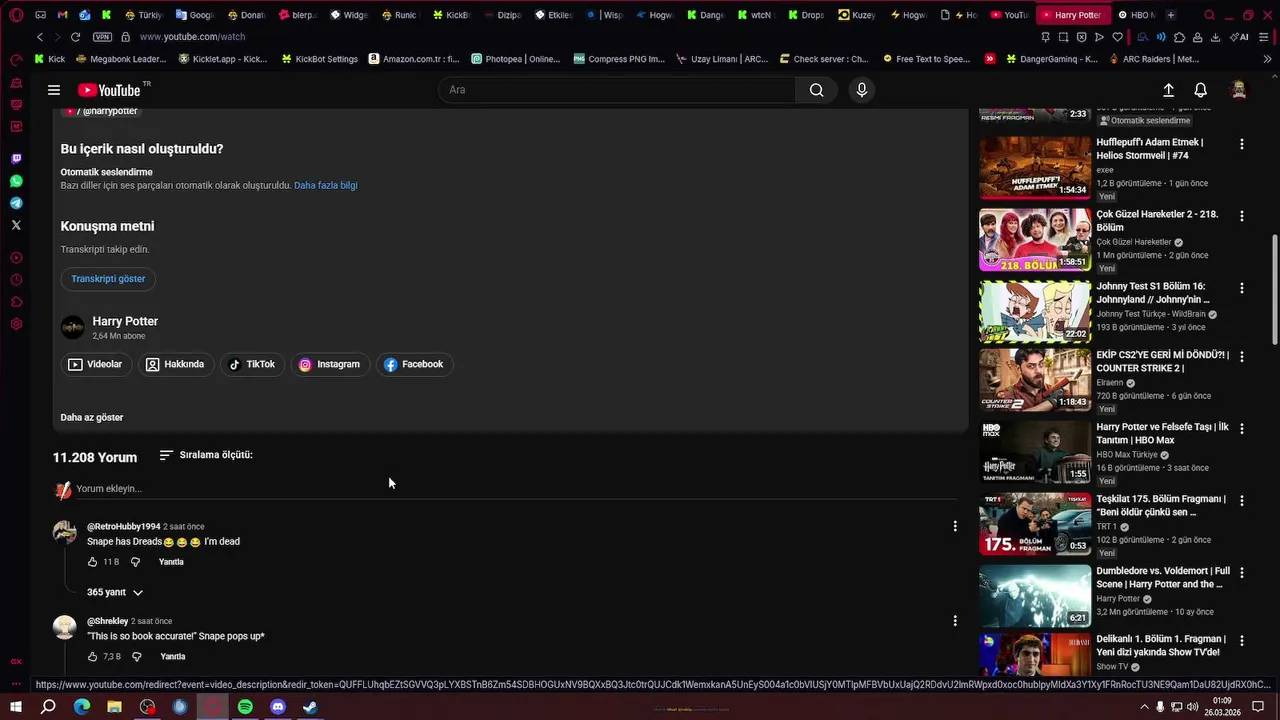This screenshot has width=1280, height=720.
Task: Open the upload/create video icon
Action: coord(1168,90)
